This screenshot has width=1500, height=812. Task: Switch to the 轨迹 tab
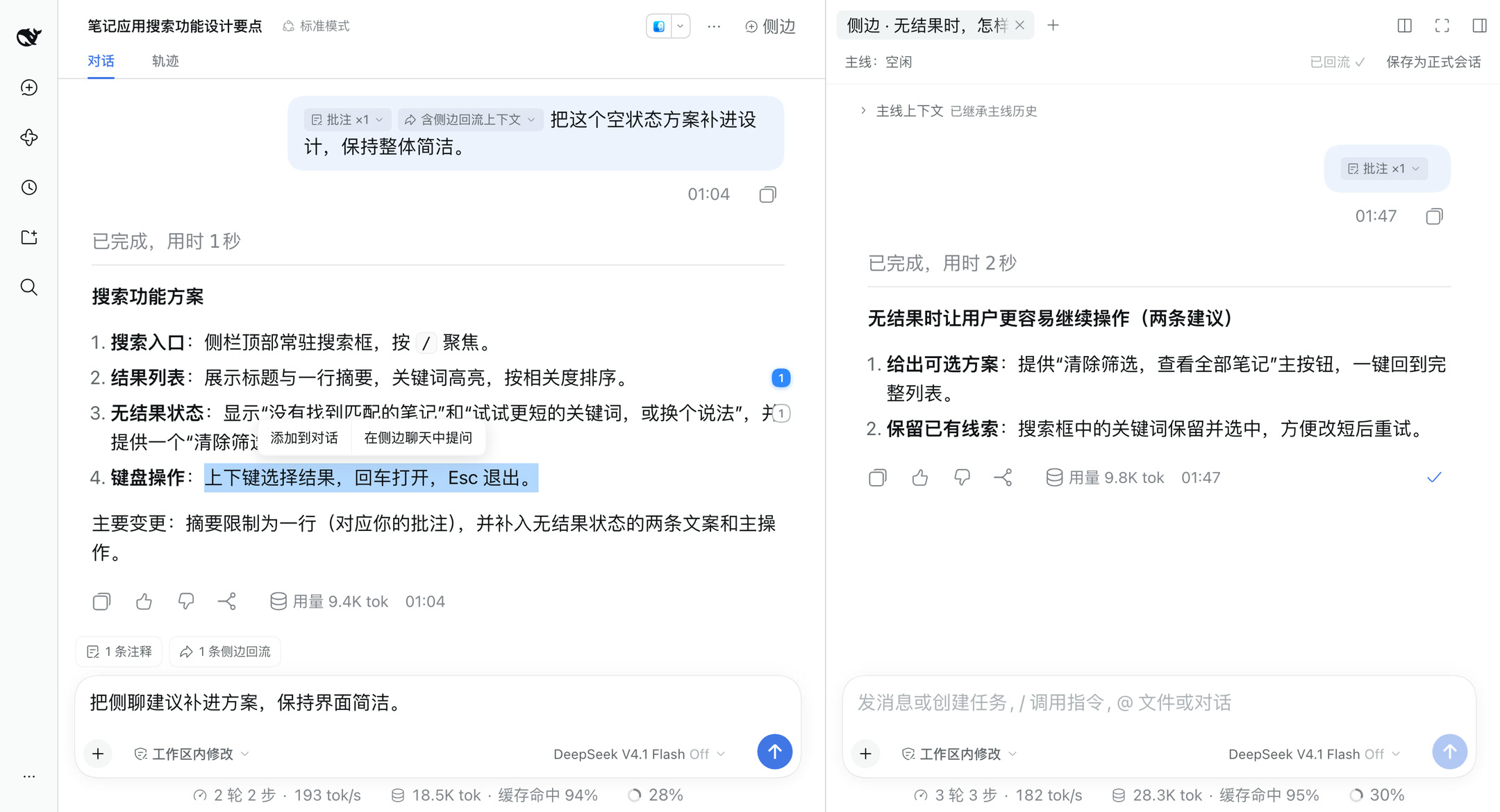(x=165, y=61)
